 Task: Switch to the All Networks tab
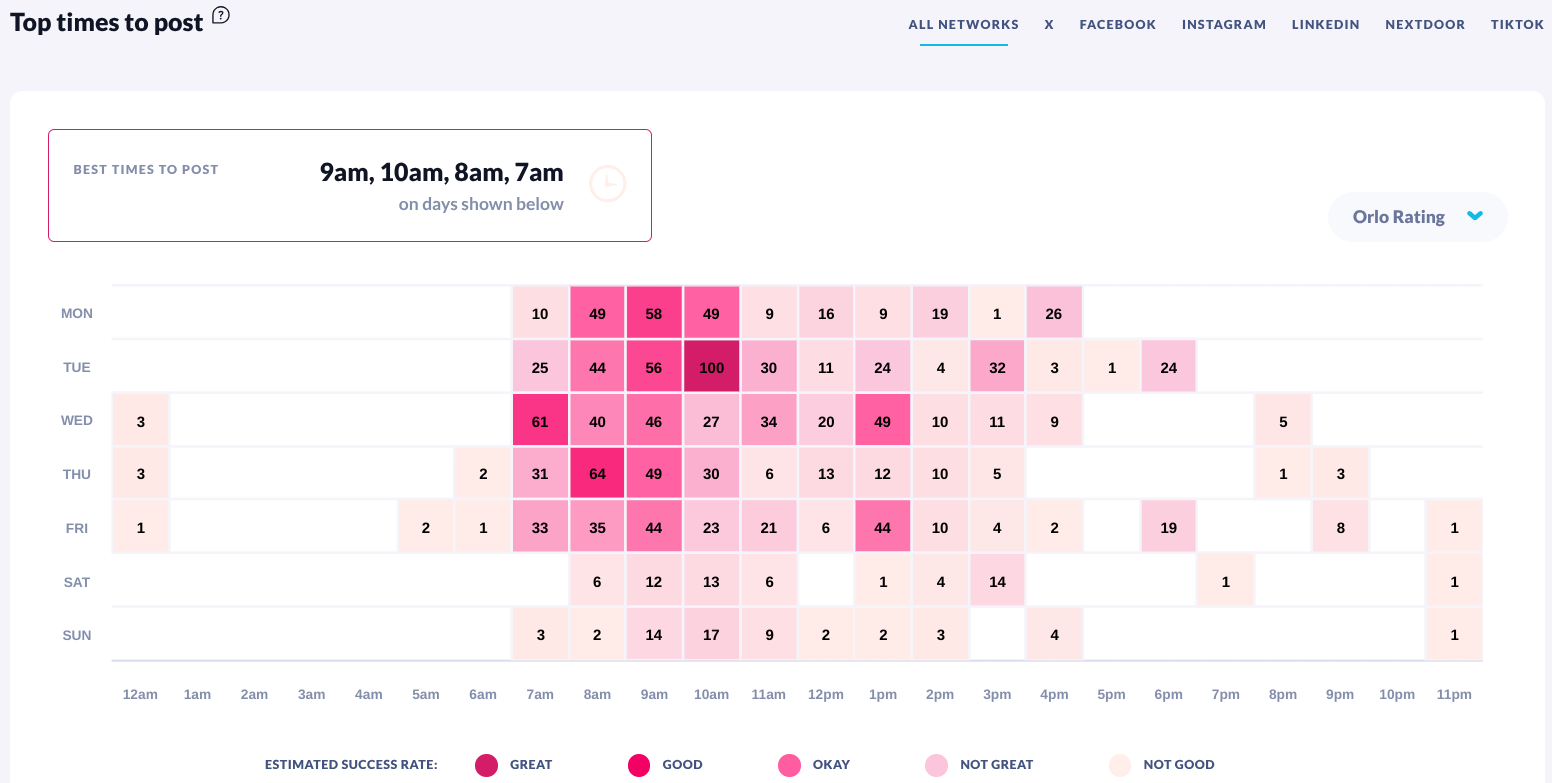click(963, 25)
